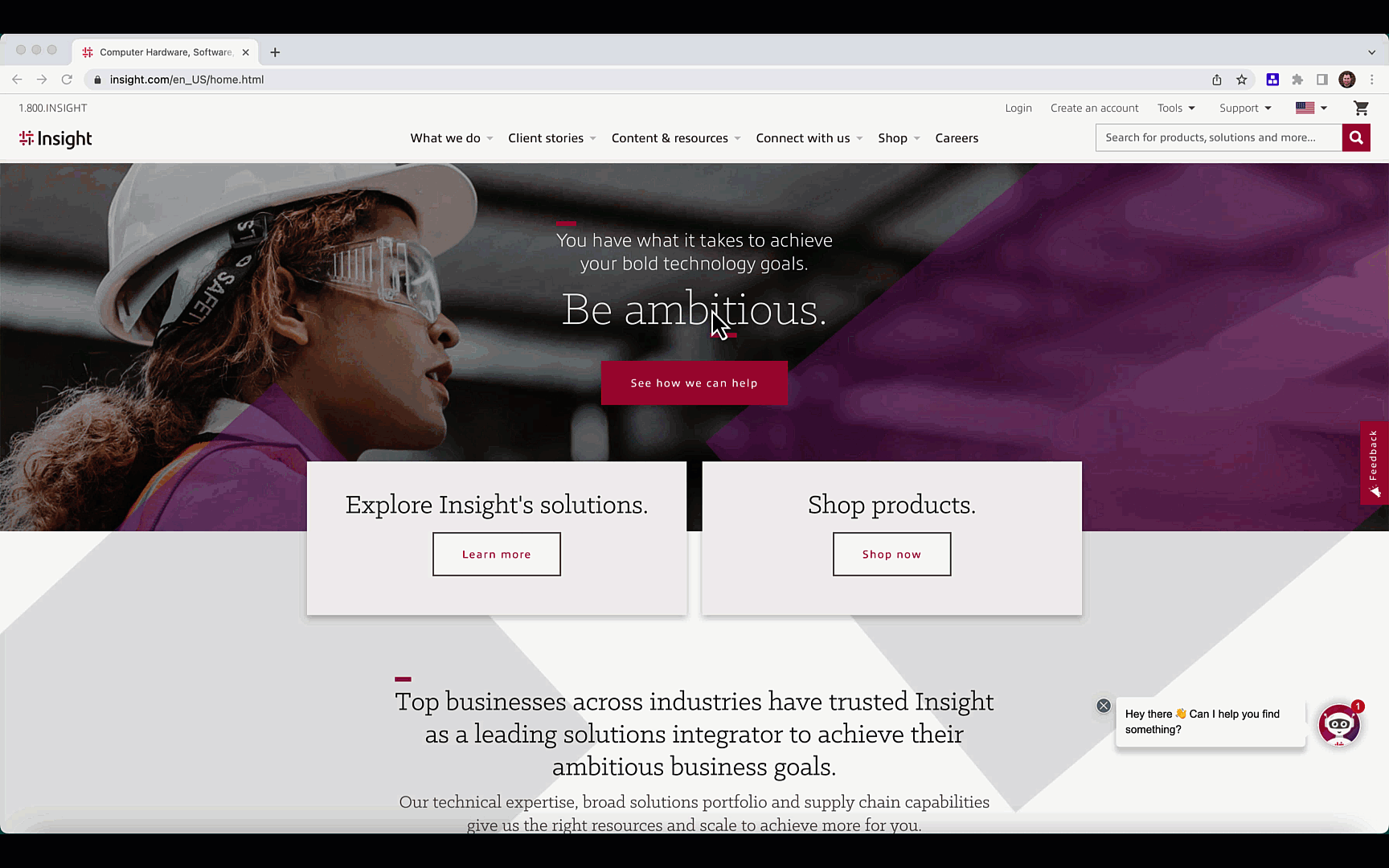Viewport: 1389px width, 868px height.
Task: Reload the page with refresh icon
Action: [67, 80]
